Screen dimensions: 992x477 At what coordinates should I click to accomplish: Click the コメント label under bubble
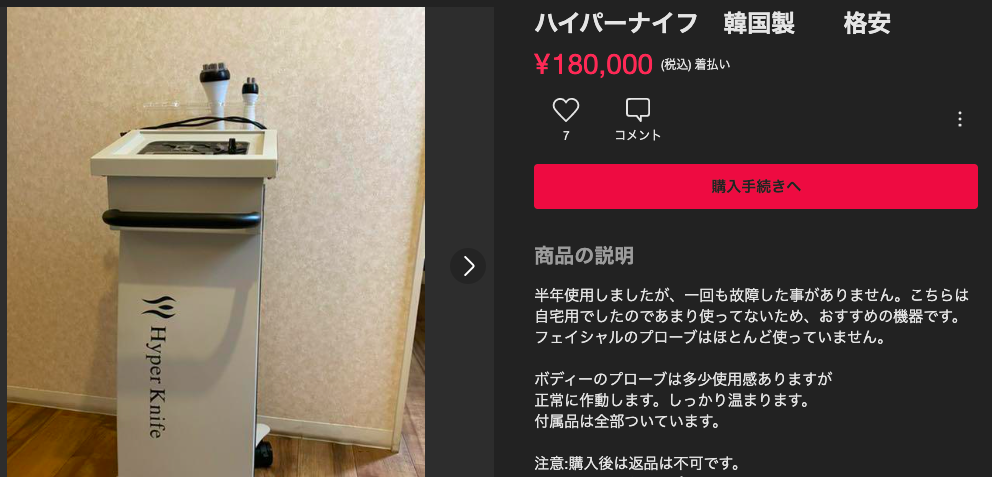[638, 135]
